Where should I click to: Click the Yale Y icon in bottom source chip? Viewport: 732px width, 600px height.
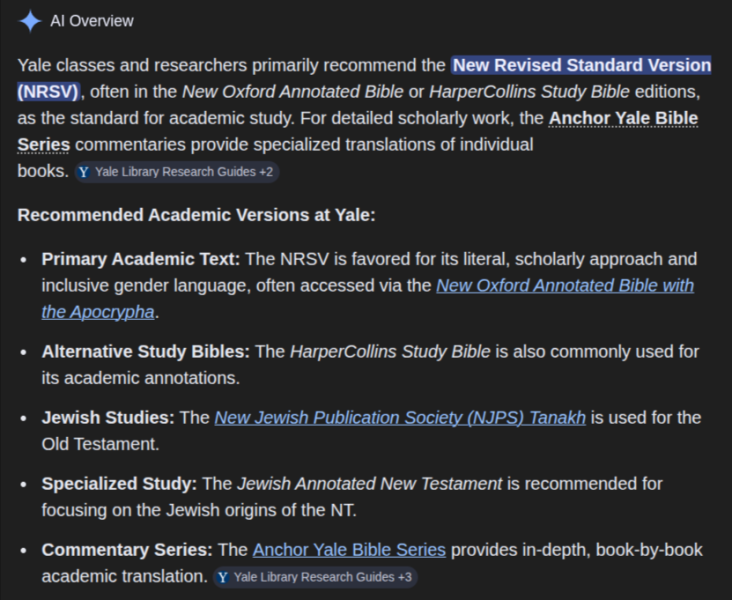click(223, 577)
